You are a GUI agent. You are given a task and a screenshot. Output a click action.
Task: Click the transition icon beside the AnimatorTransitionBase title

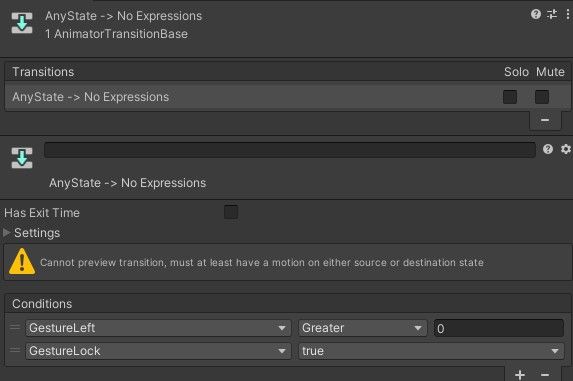pyautogui.click(x=22, y=23)
